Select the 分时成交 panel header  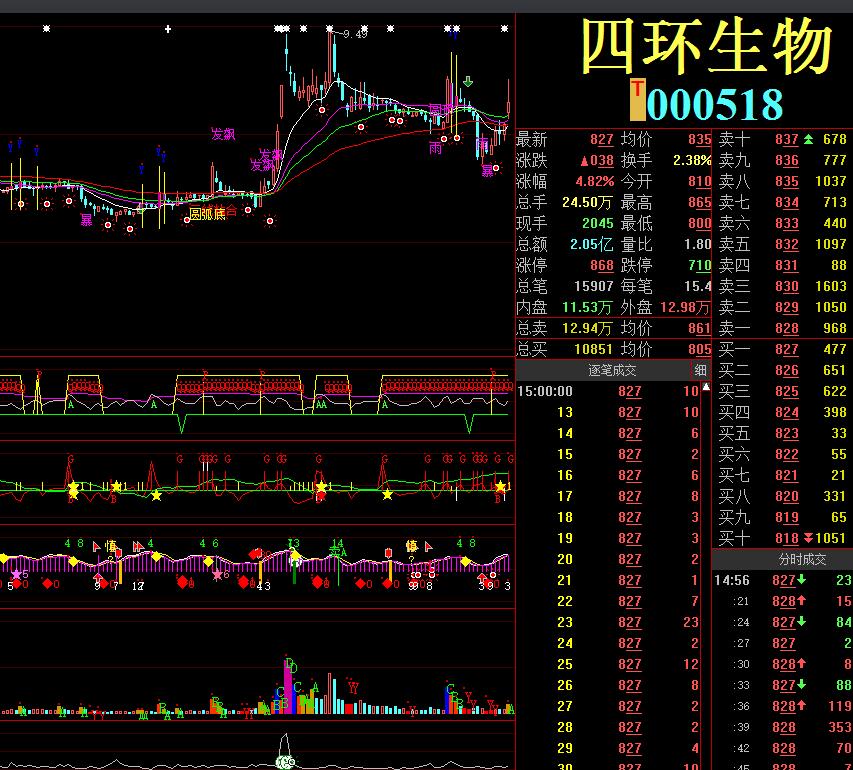(802, 559)
